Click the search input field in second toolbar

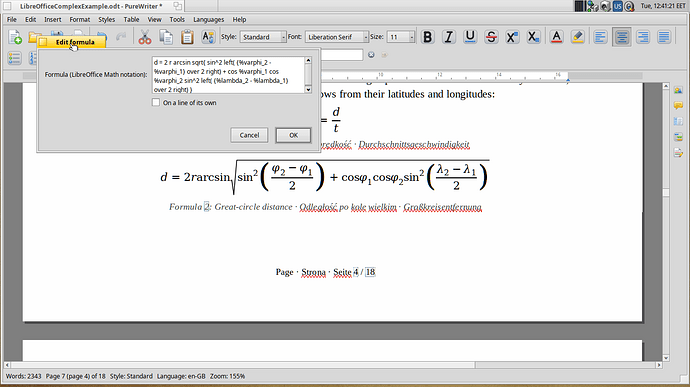point(342,55)
